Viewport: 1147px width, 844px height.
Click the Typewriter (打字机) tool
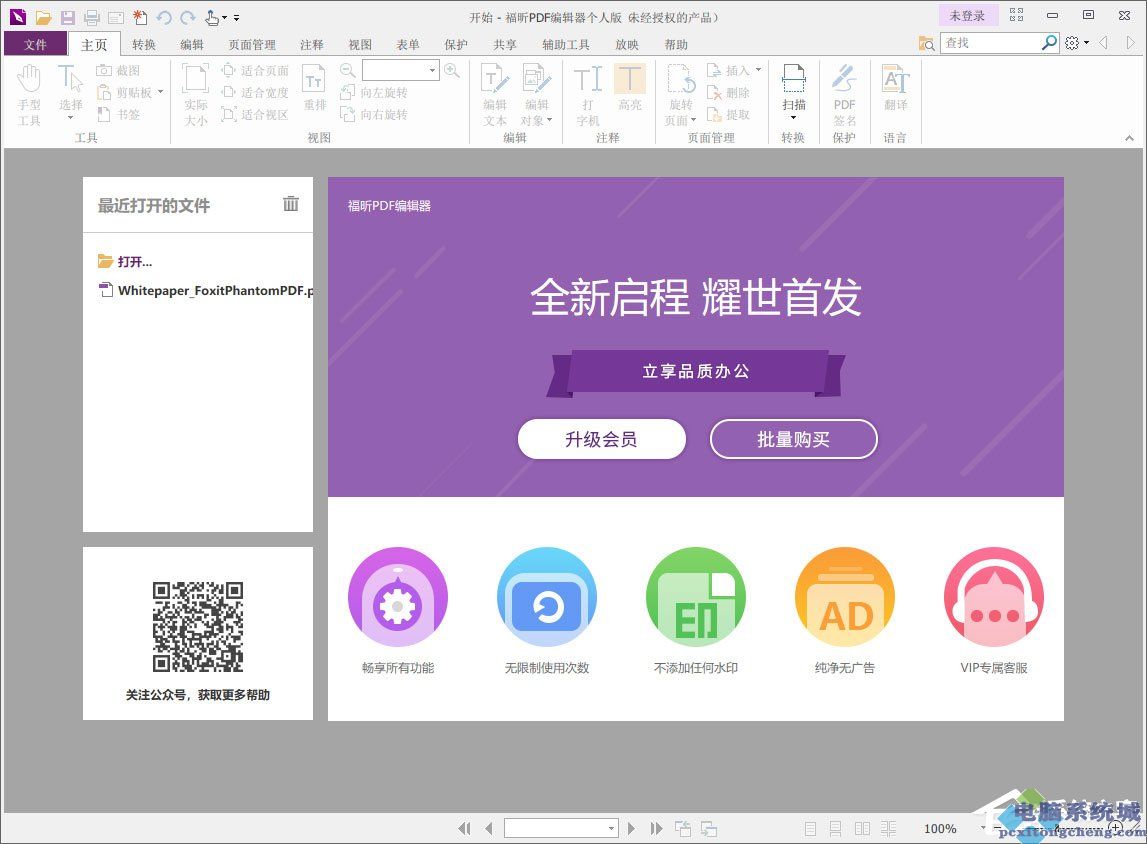[587, 95]
